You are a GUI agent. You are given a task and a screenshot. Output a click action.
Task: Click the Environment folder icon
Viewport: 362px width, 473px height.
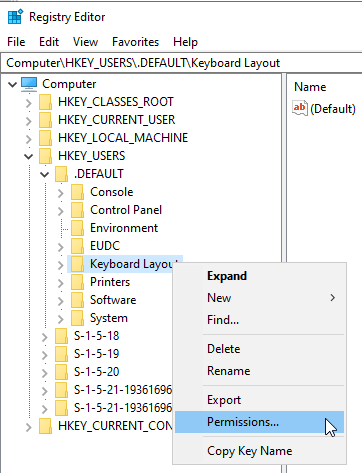pos(77,228)
